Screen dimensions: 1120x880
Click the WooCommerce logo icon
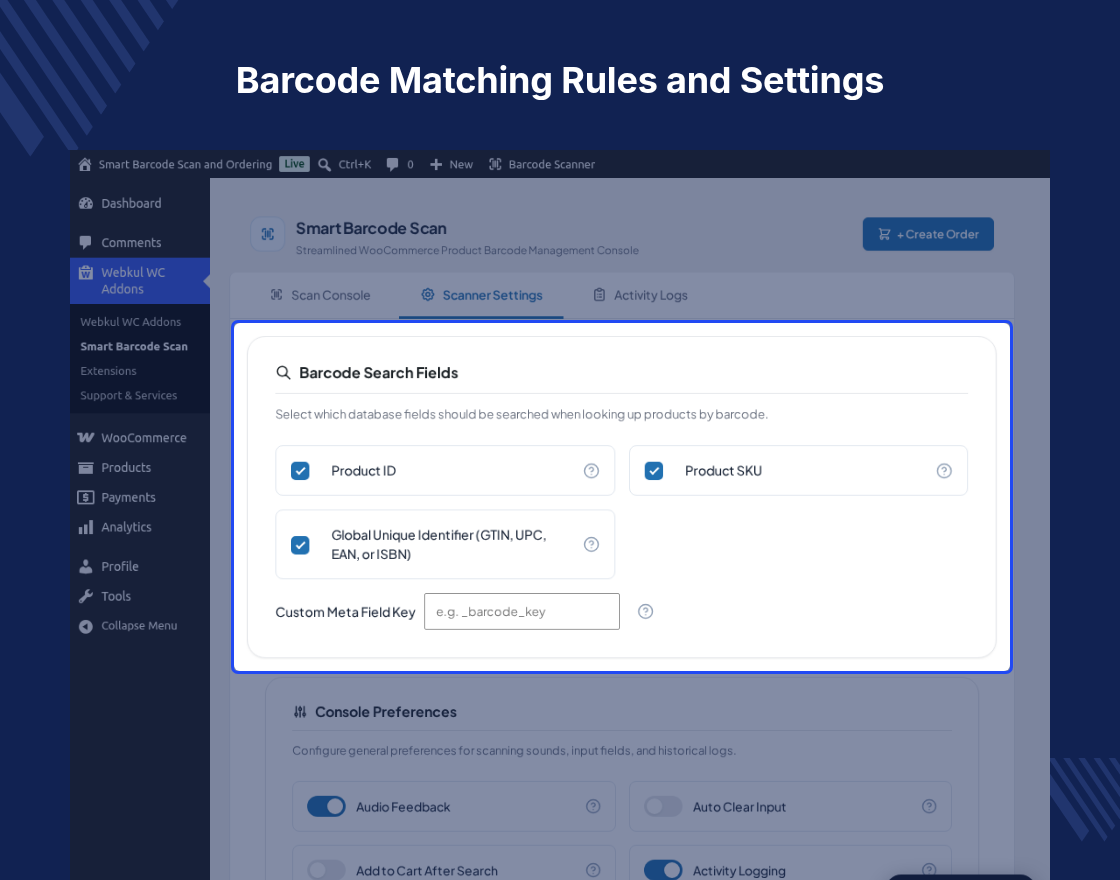click(x=86, y=438)
